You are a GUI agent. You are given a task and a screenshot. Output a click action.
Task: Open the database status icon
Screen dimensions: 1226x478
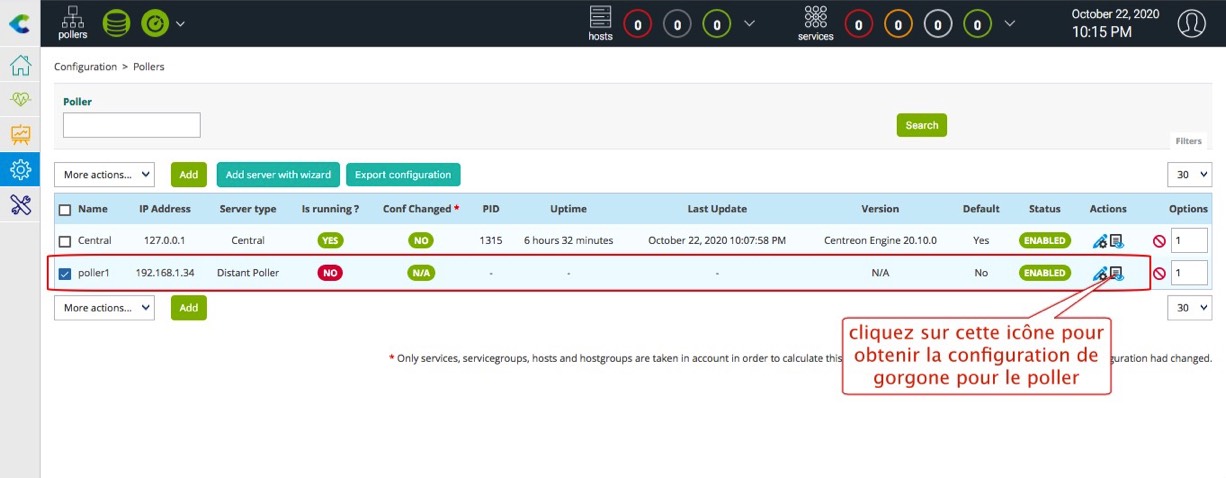point(117,23)
